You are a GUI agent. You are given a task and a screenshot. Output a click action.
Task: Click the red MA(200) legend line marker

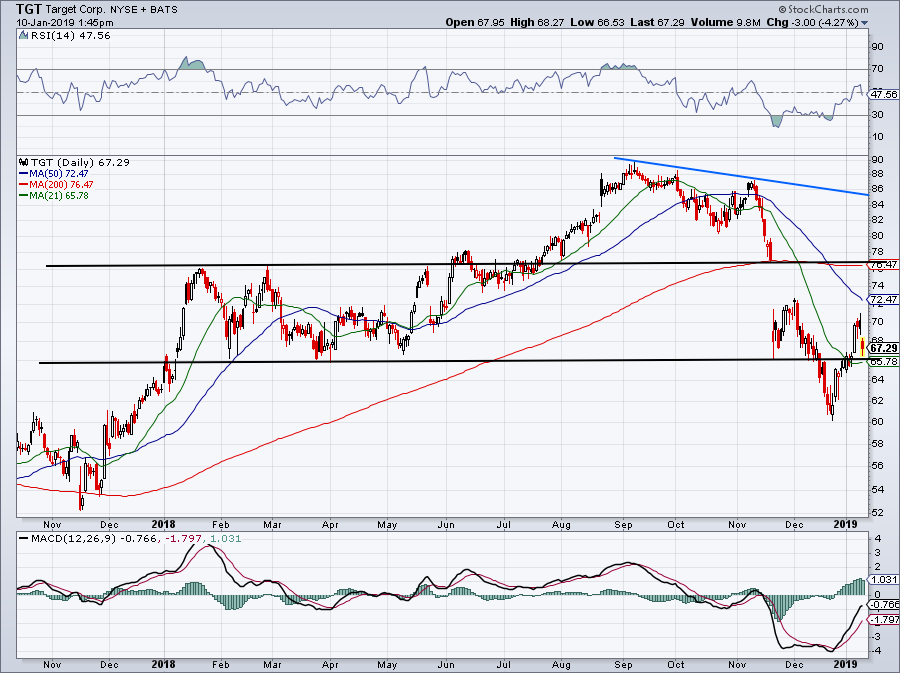coord(24,185)
